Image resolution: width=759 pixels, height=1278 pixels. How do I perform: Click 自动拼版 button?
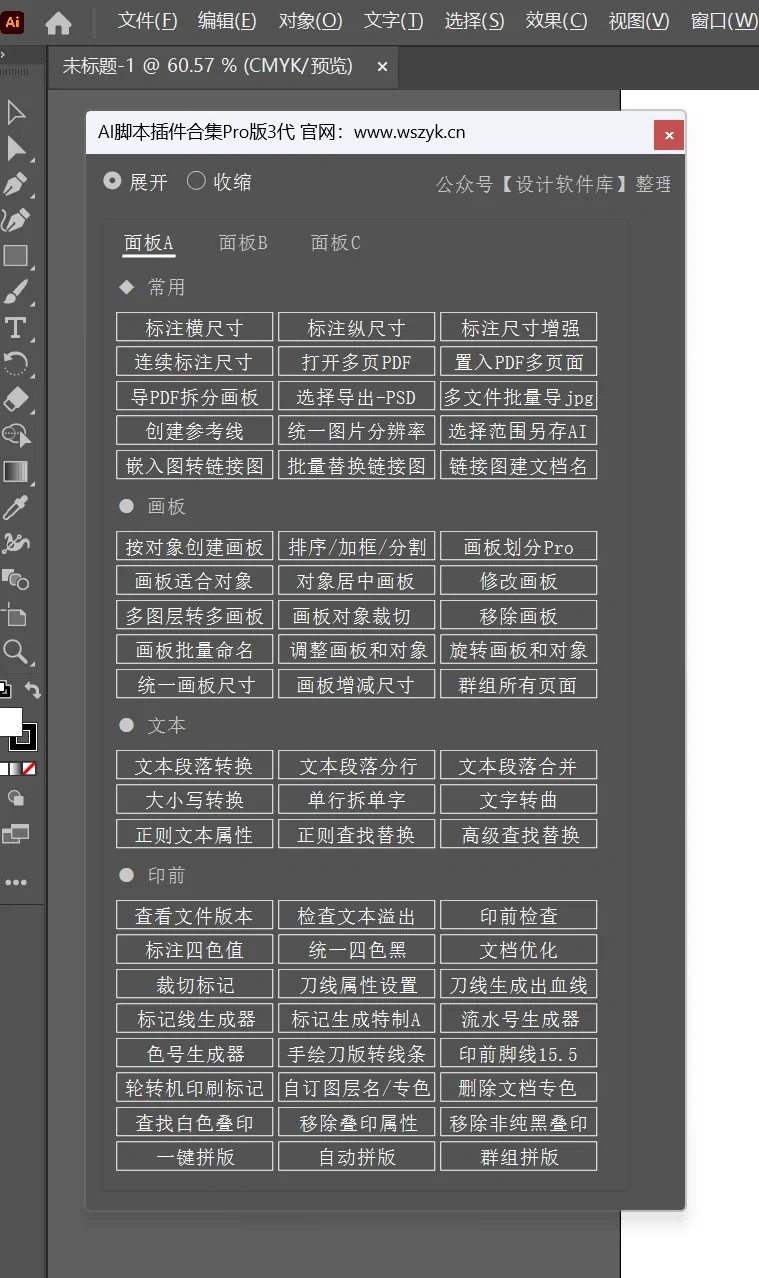[357, 1156]
